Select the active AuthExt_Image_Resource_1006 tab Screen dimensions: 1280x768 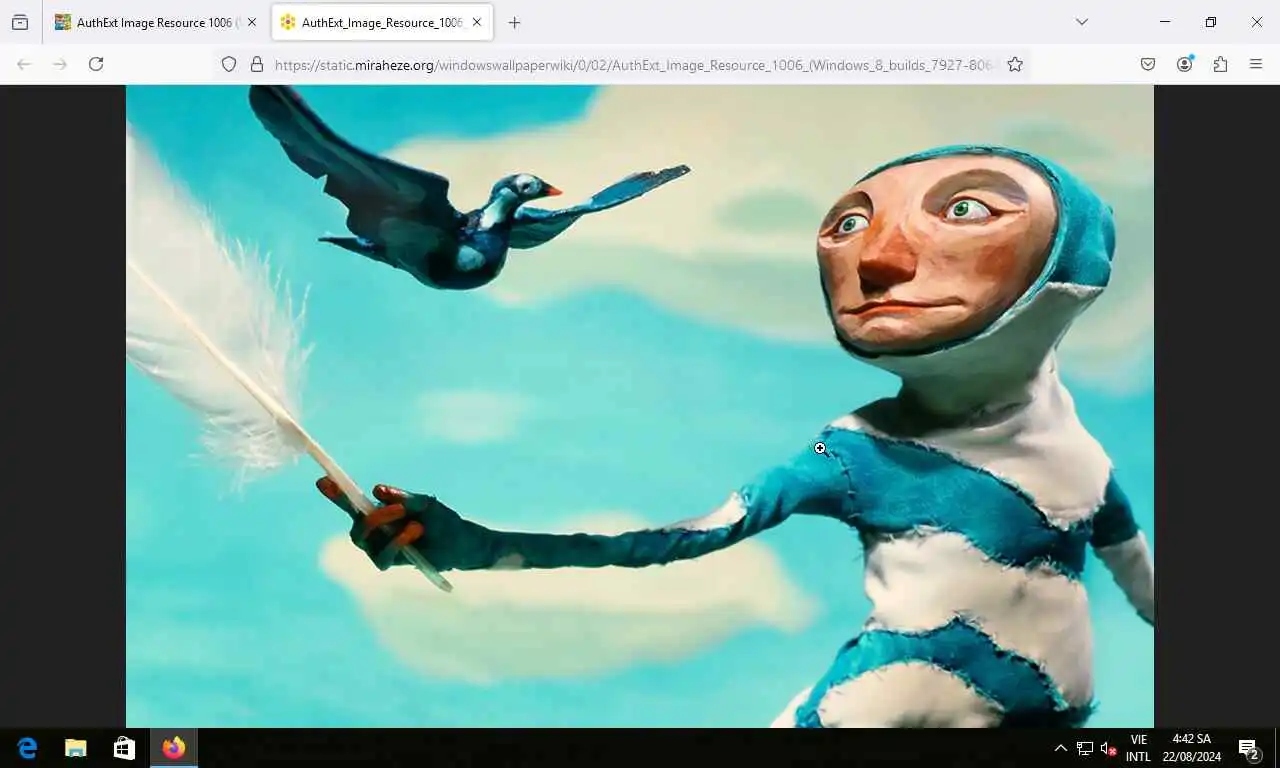[383, 22]
